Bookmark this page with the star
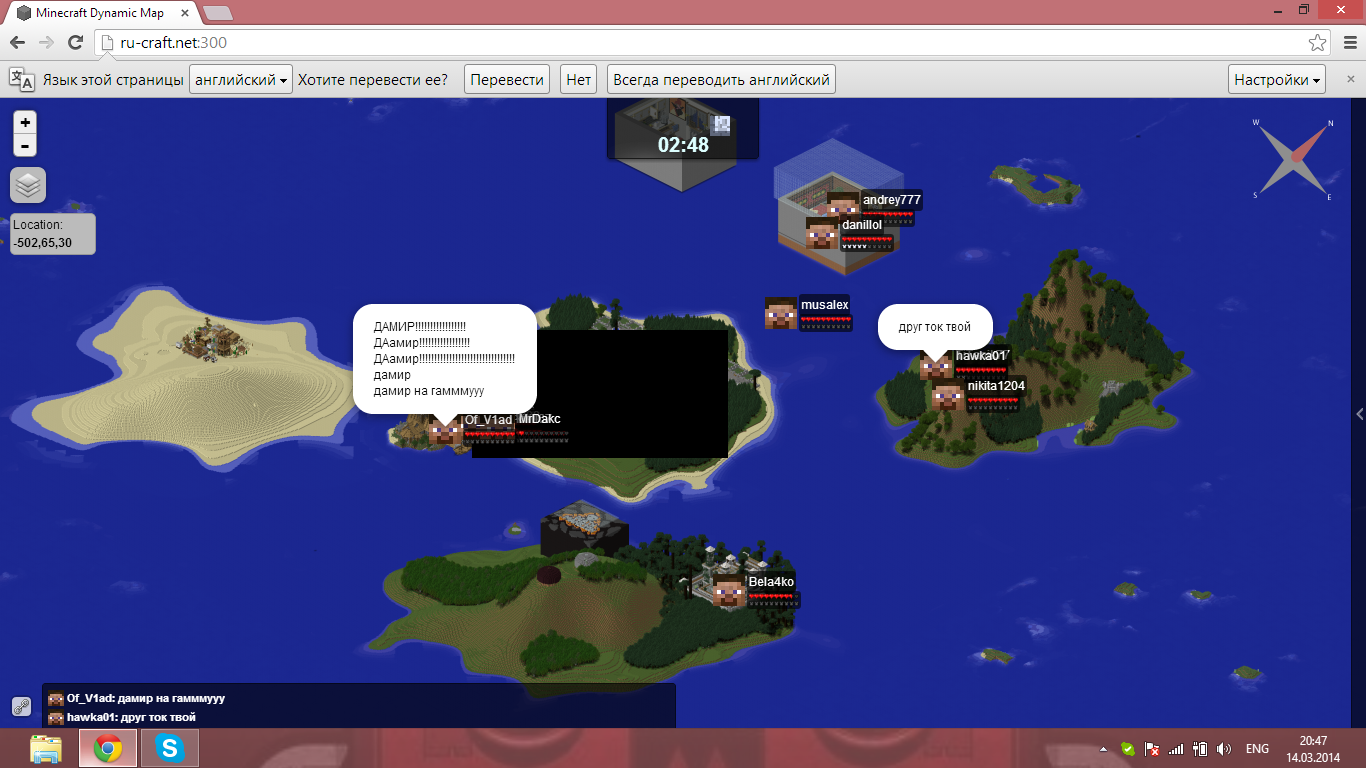Image resolution: width=1366 pixels, height=768 pixels. tap(1318, 43)
